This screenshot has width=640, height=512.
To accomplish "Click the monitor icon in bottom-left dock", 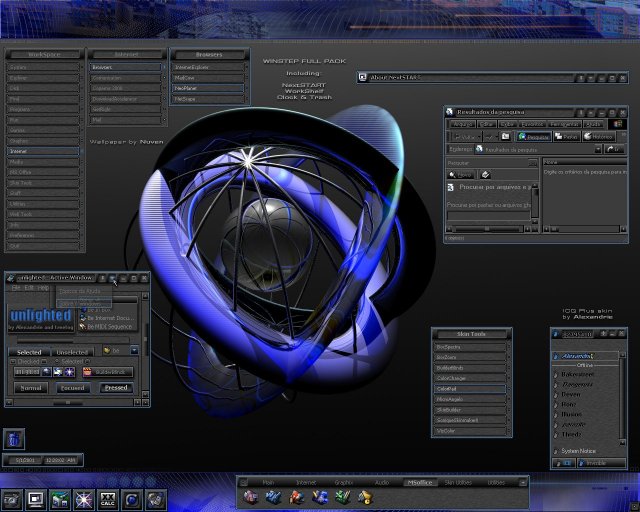I will [35, 498].
